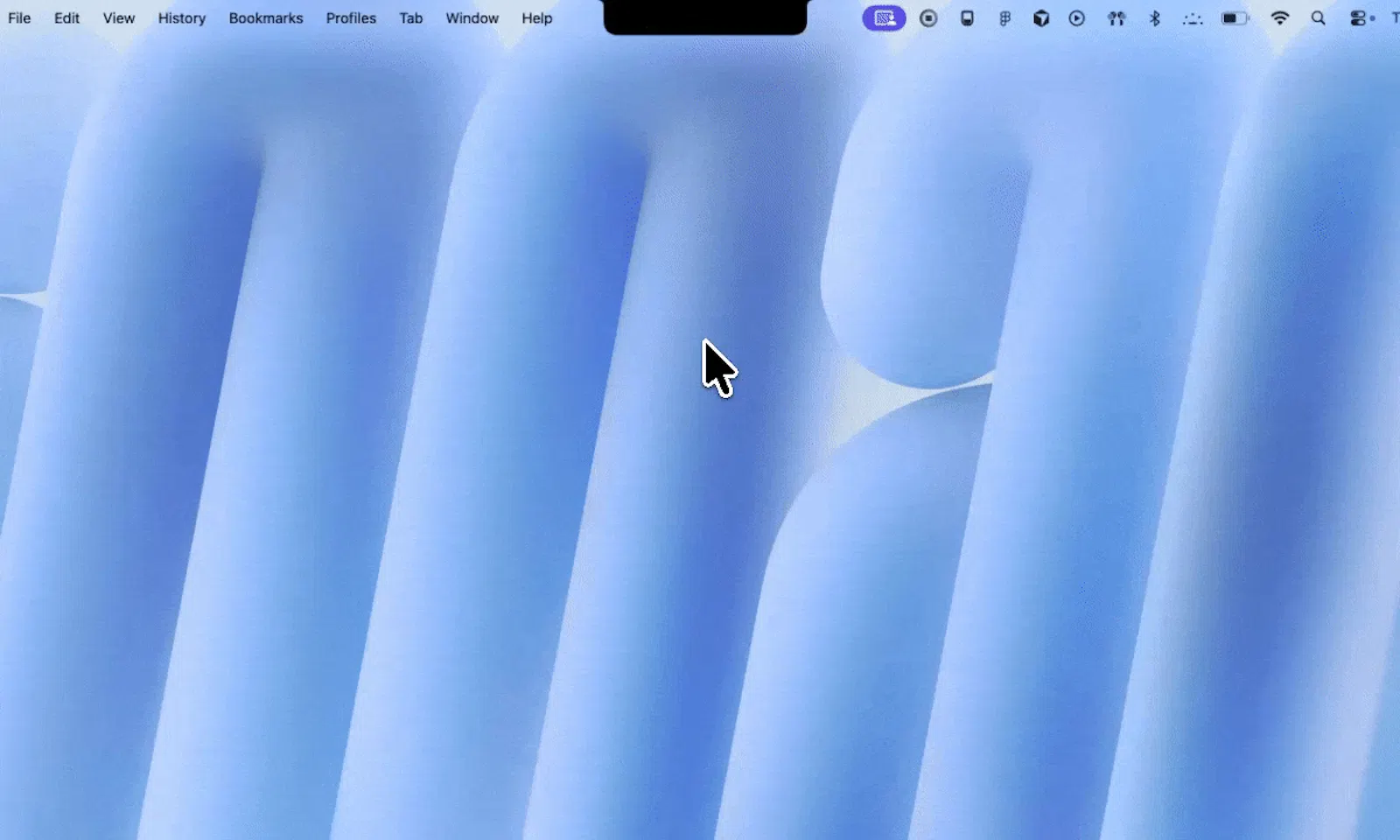Screen dimensions: 1400x840
Task: Show battery status
Action: 1235,17
